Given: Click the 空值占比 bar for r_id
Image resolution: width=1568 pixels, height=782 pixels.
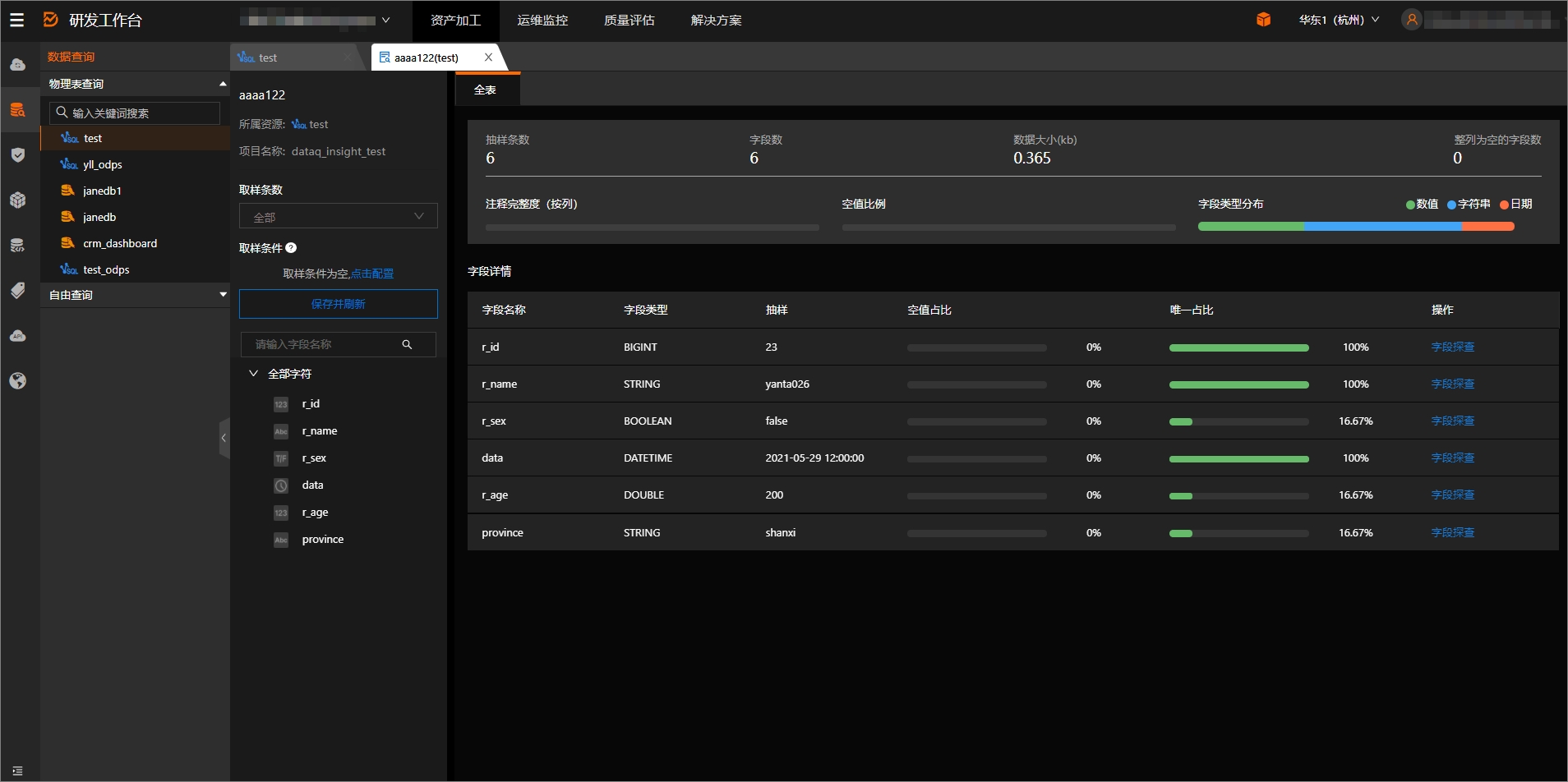Looking at the screenshot, I should click(x=977, y=348).
